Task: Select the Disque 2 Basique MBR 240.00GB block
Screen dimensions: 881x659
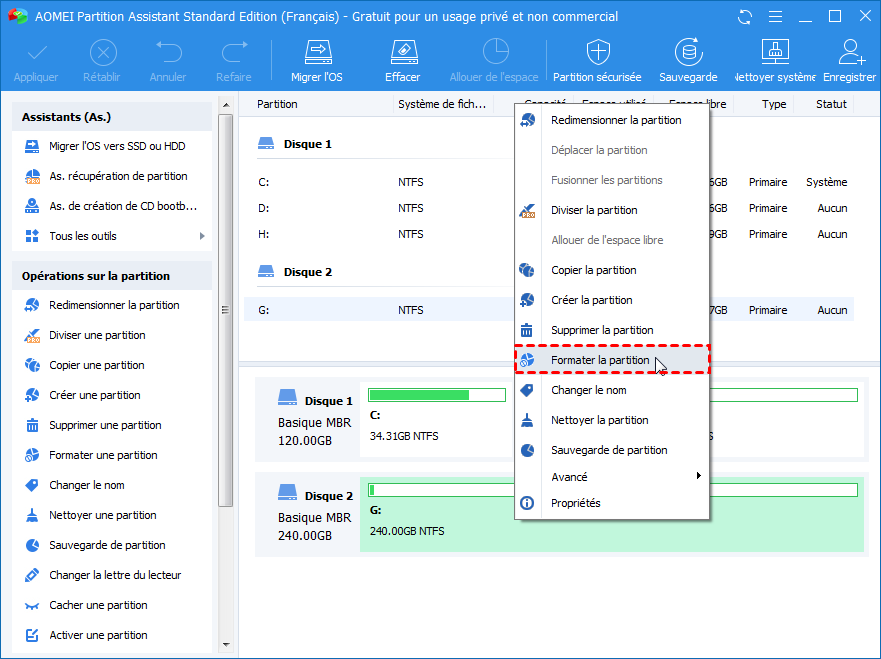Action: (x=307, y=515)
